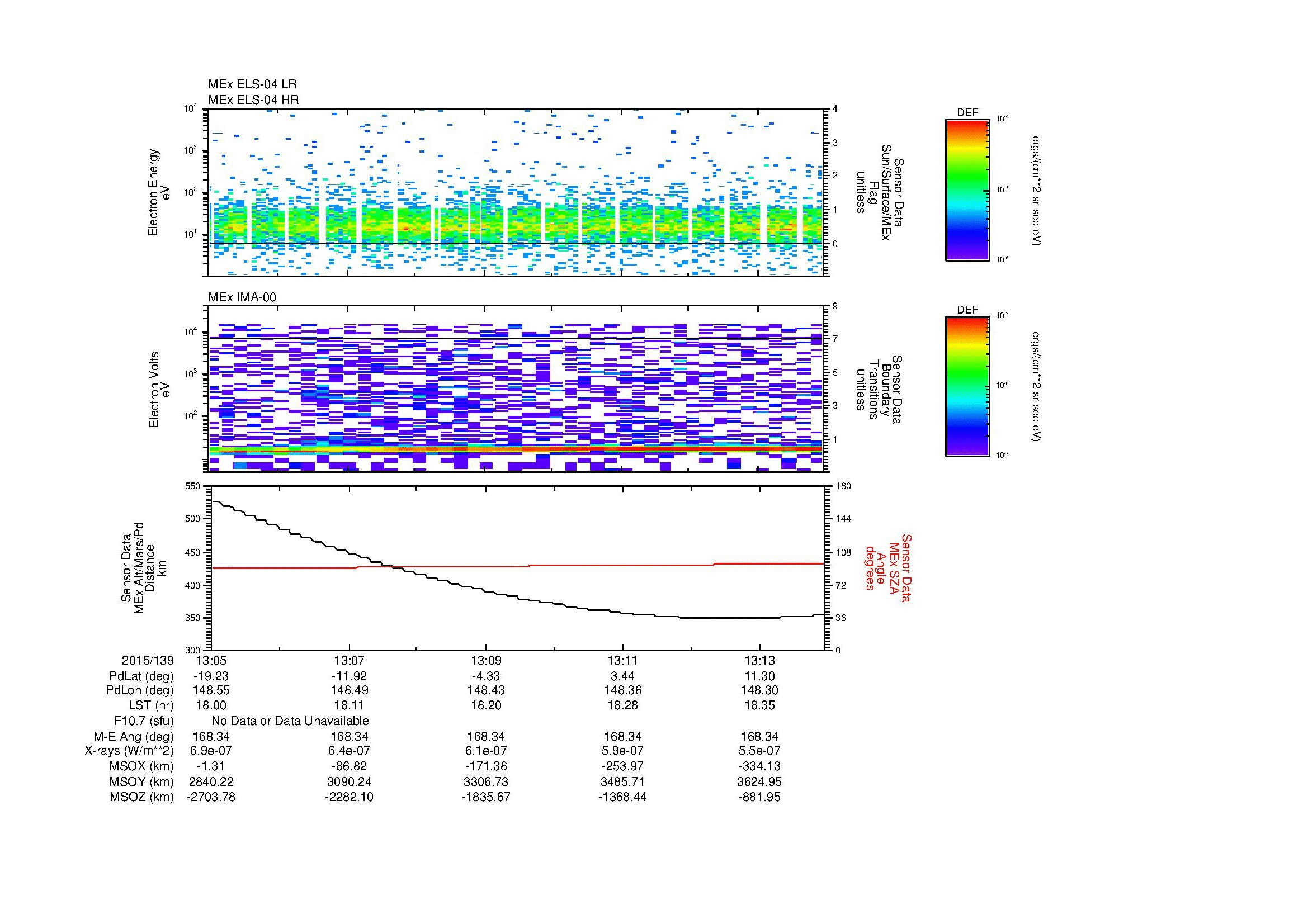Click the 2015/139 date label
The width and height of the screenshot is (1308, 924).
pyautogui.click(x=148, y=661)
